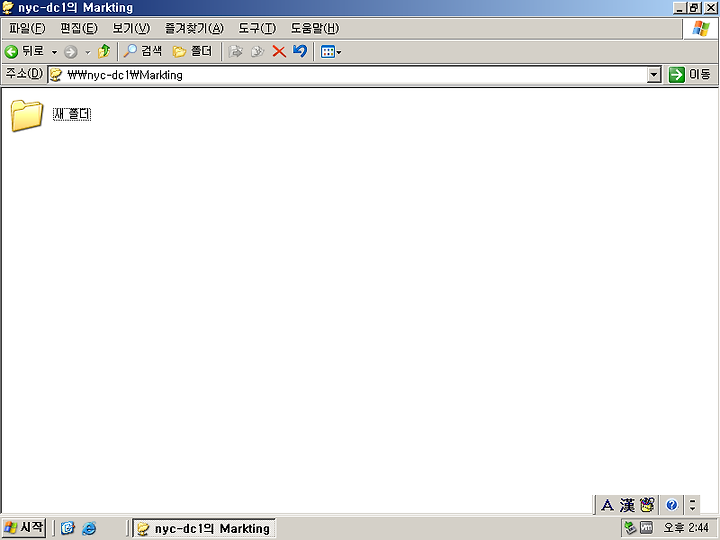Image resolution: width=720 pixels, height=540 pixels.
Task: Open the 시작 Start menu
Action: pos(24,527)
